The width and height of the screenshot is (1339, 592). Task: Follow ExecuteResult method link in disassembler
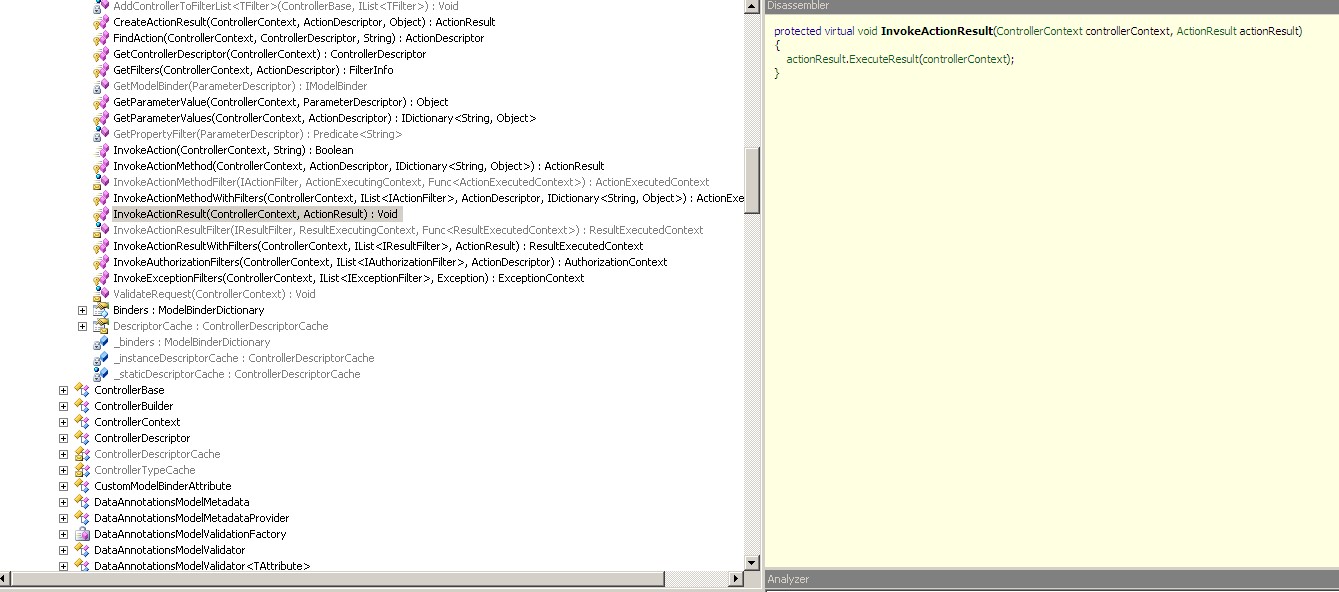point(883,59)
